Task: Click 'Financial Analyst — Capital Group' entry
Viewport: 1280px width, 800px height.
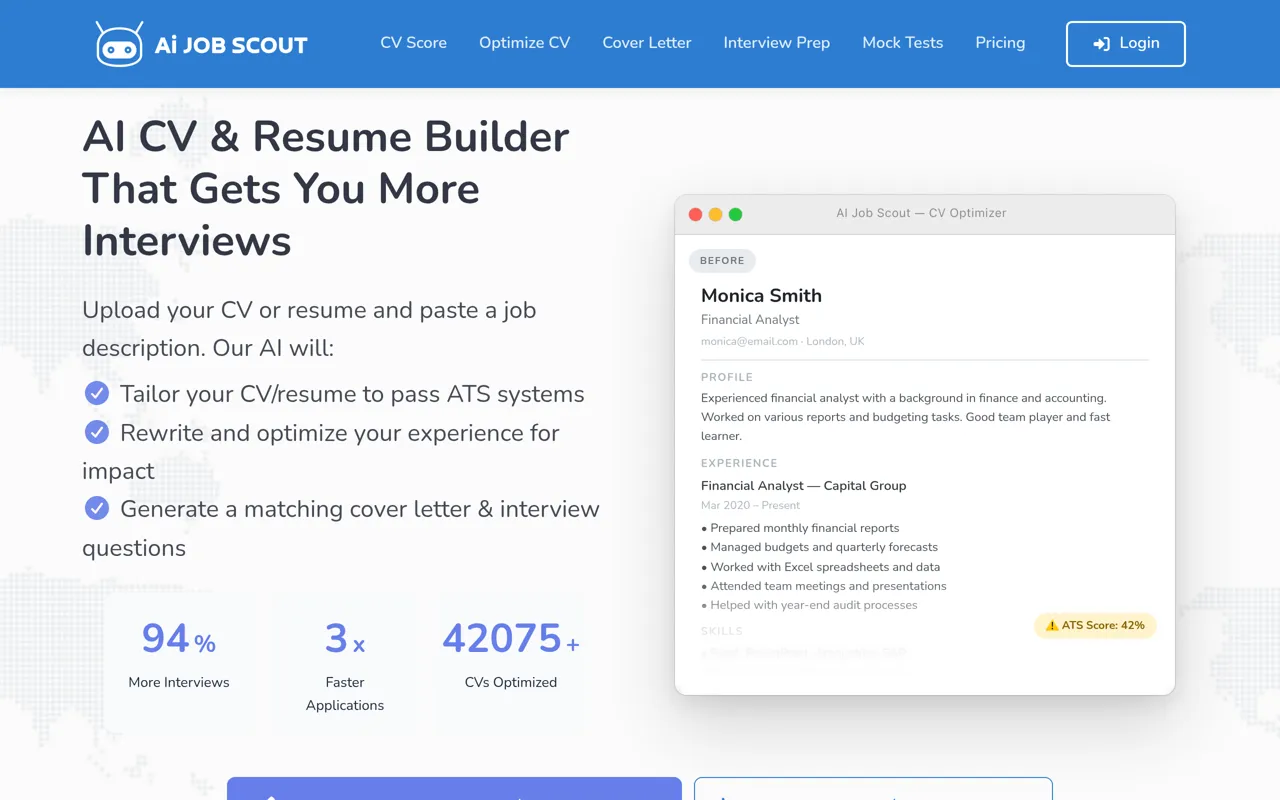Action: tap(804, 486)
